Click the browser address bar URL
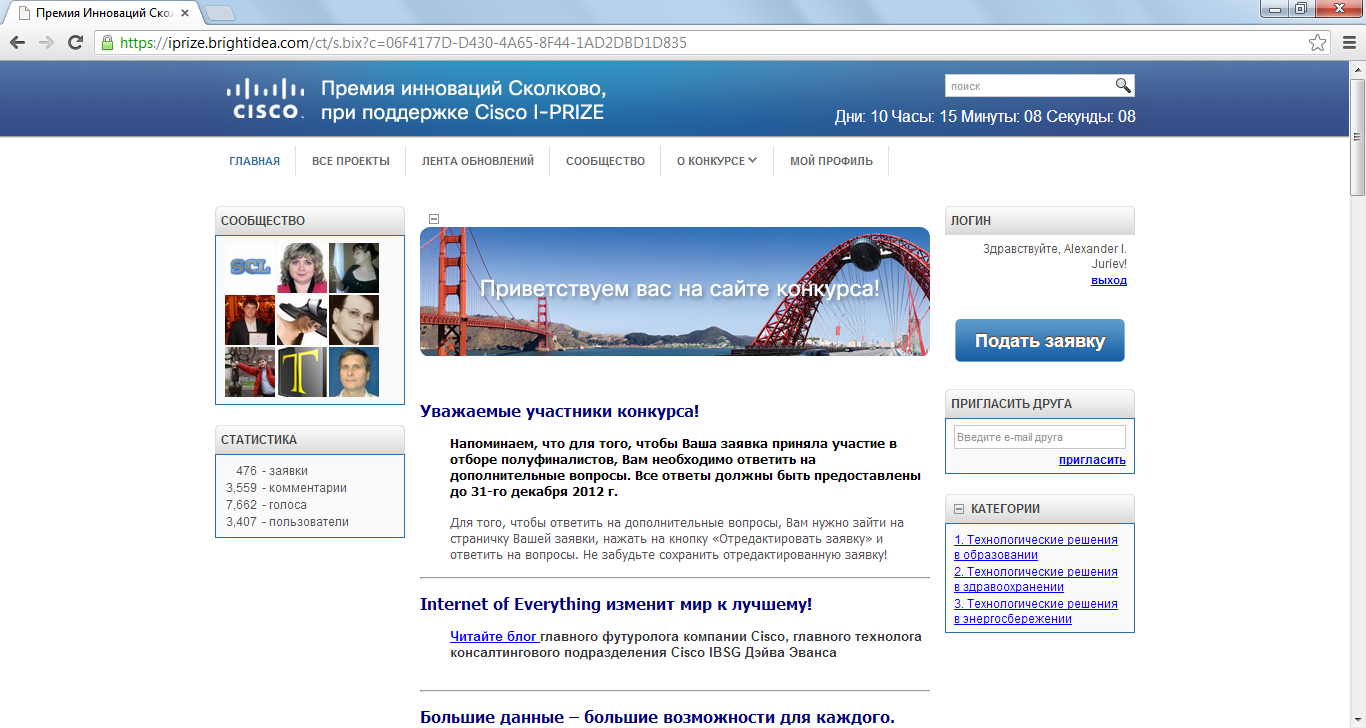The height and width of the screenshot is (728, 1366). point(403,43)
